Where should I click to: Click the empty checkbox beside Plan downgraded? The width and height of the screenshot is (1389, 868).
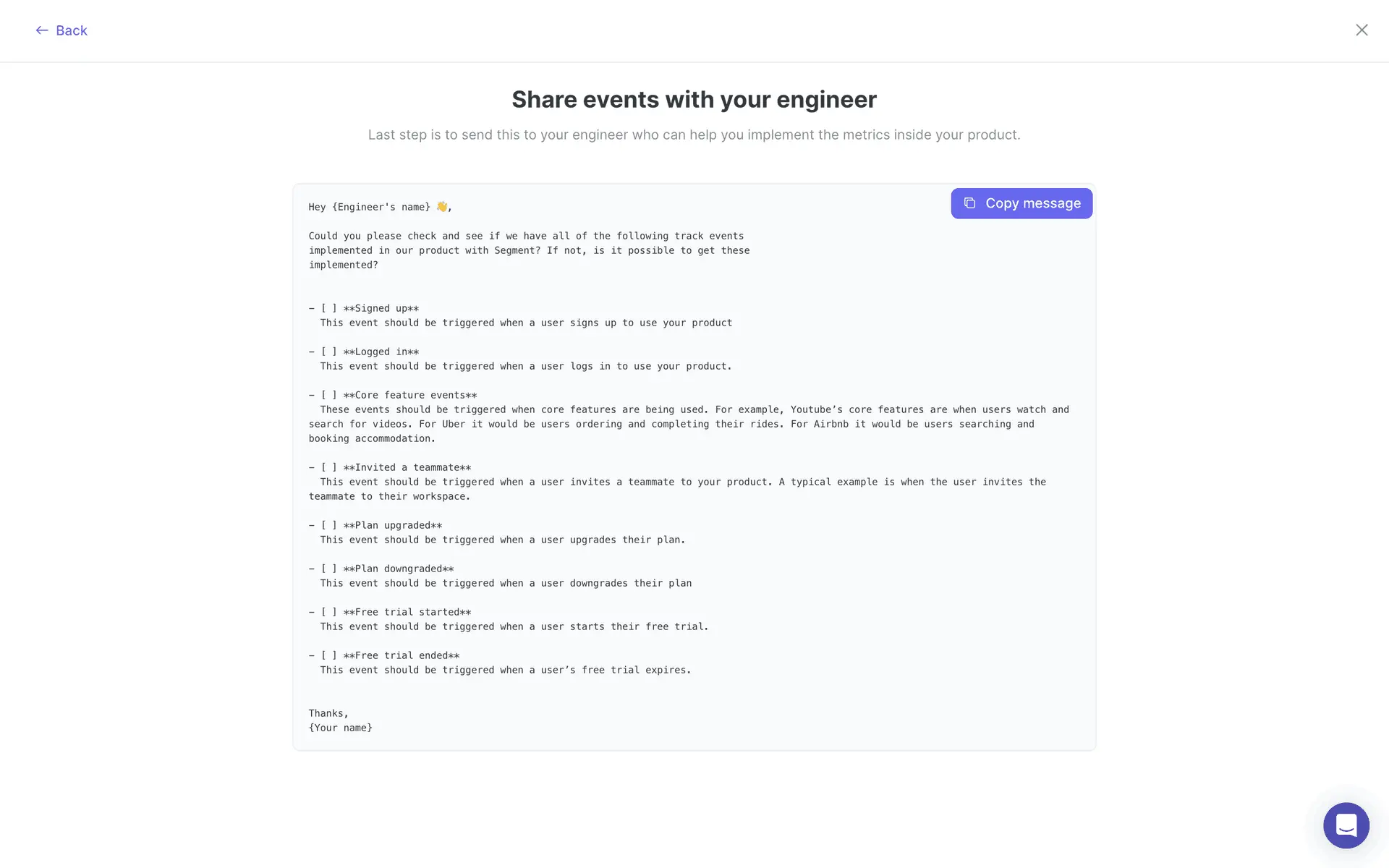pyautogui.click(x=328, y=569)
